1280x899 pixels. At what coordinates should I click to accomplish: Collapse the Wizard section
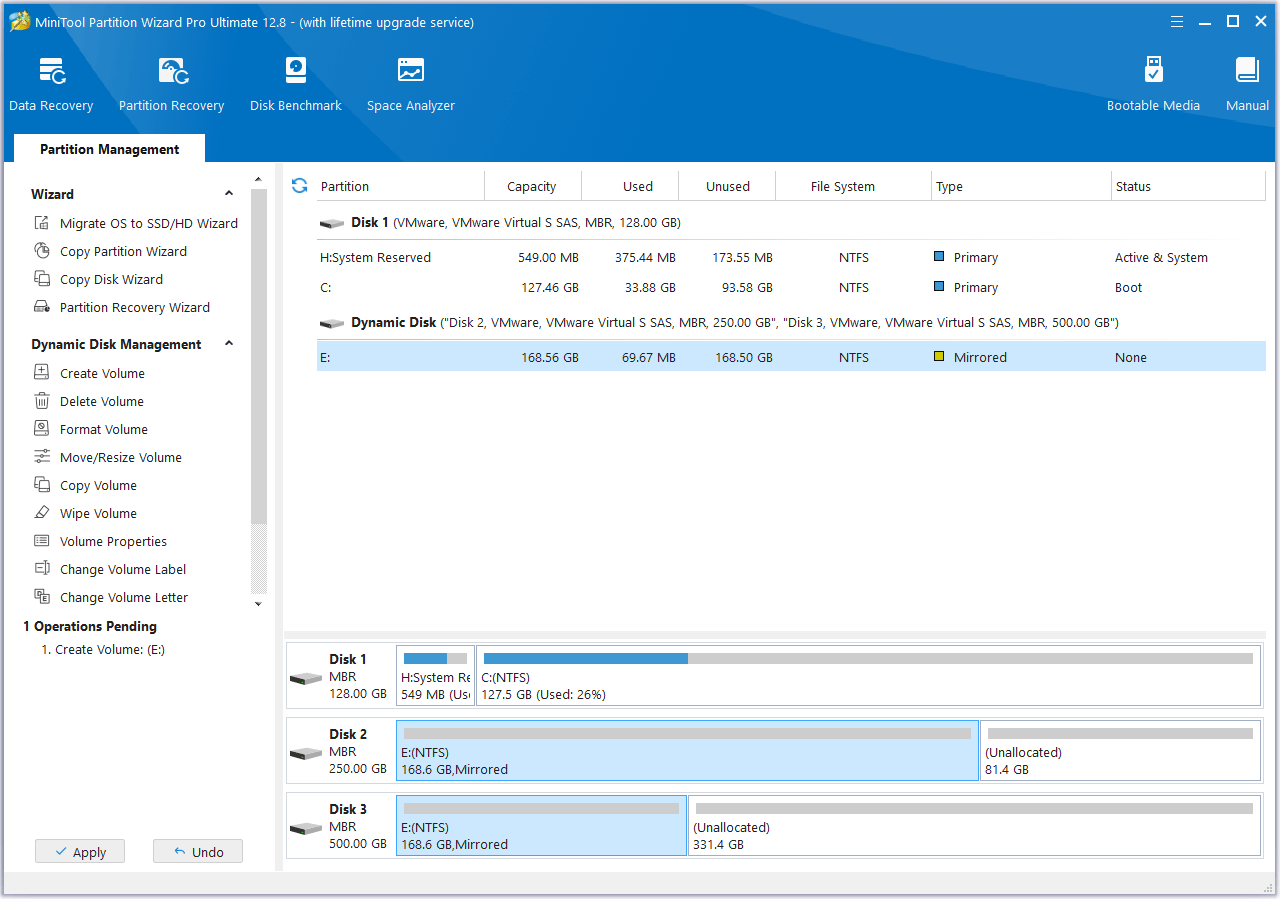point(229,194)
